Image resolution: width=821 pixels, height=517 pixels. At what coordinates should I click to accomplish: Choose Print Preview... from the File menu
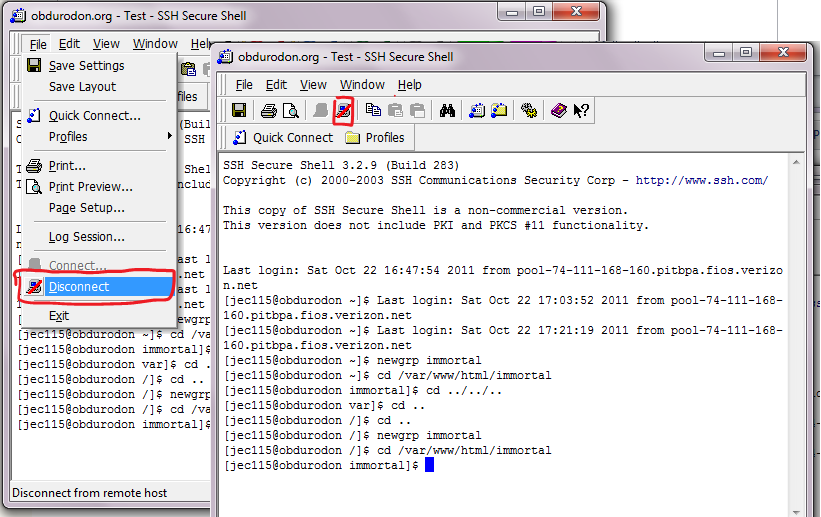[99, 187]
